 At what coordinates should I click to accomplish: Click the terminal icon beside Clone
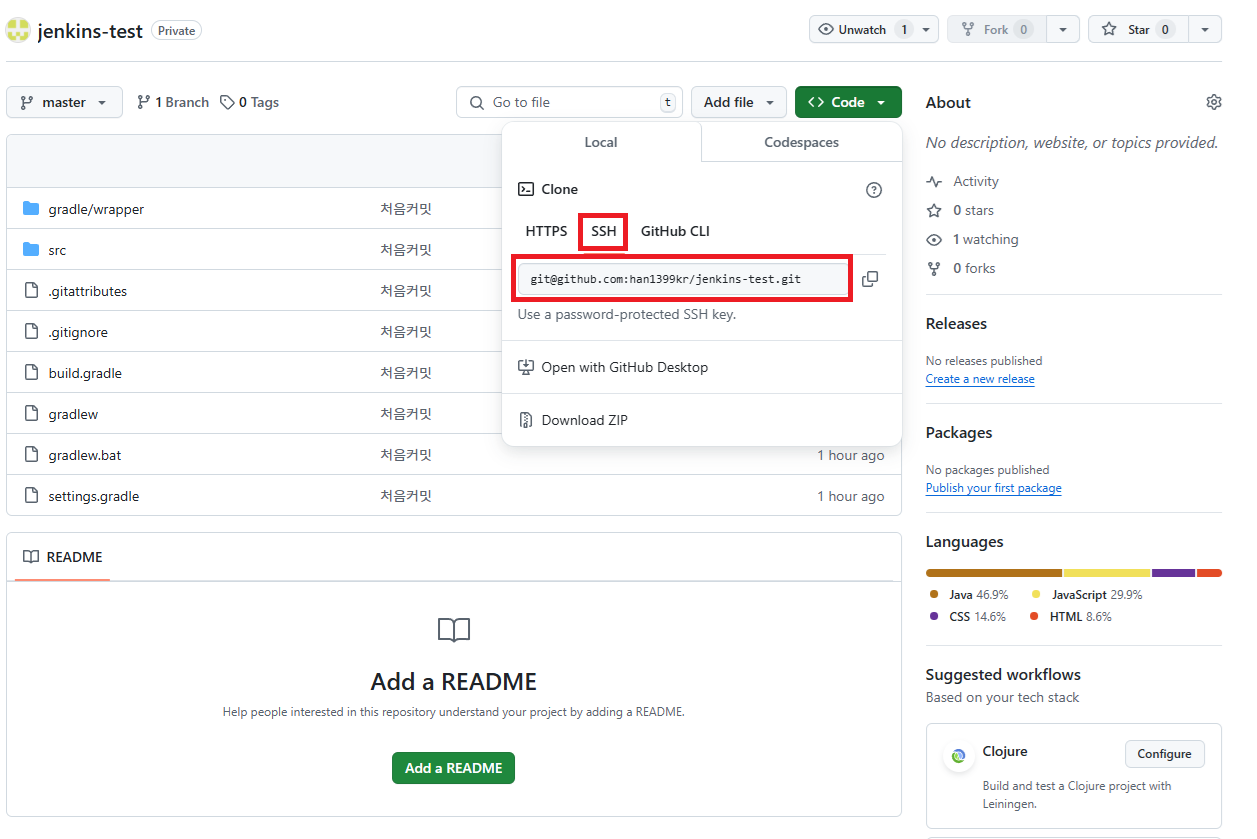[526, 189]
